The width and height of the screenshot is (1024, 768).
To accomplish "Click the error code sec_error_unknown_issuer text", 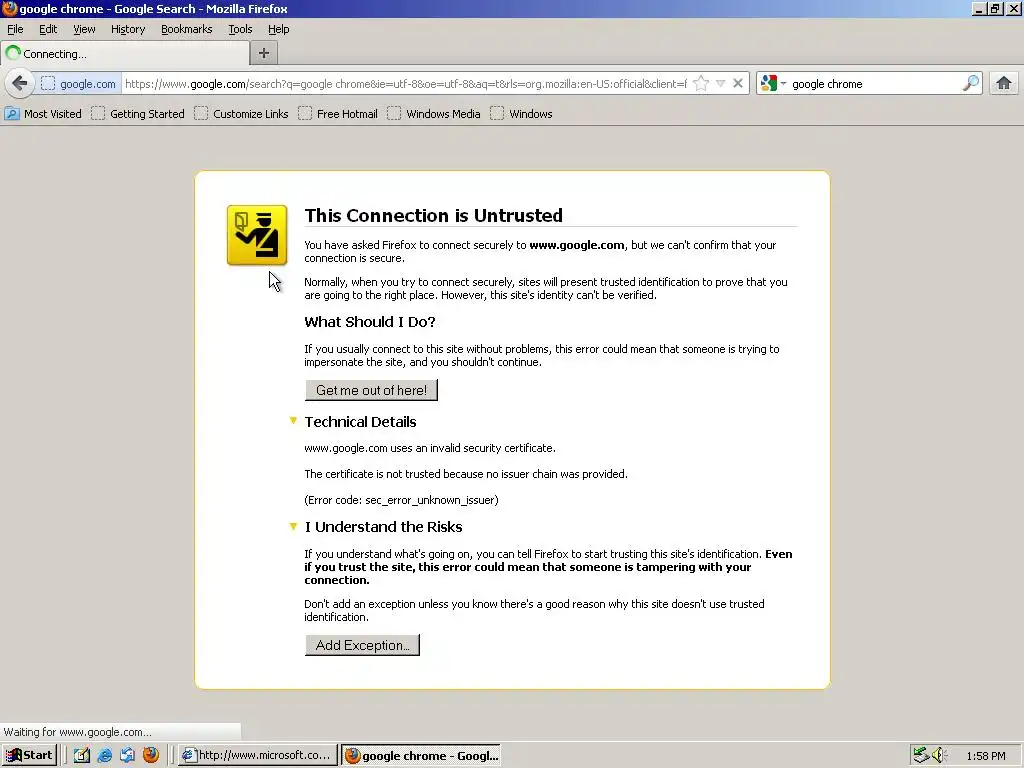I will pyautogui.click(x=401, y=500).
